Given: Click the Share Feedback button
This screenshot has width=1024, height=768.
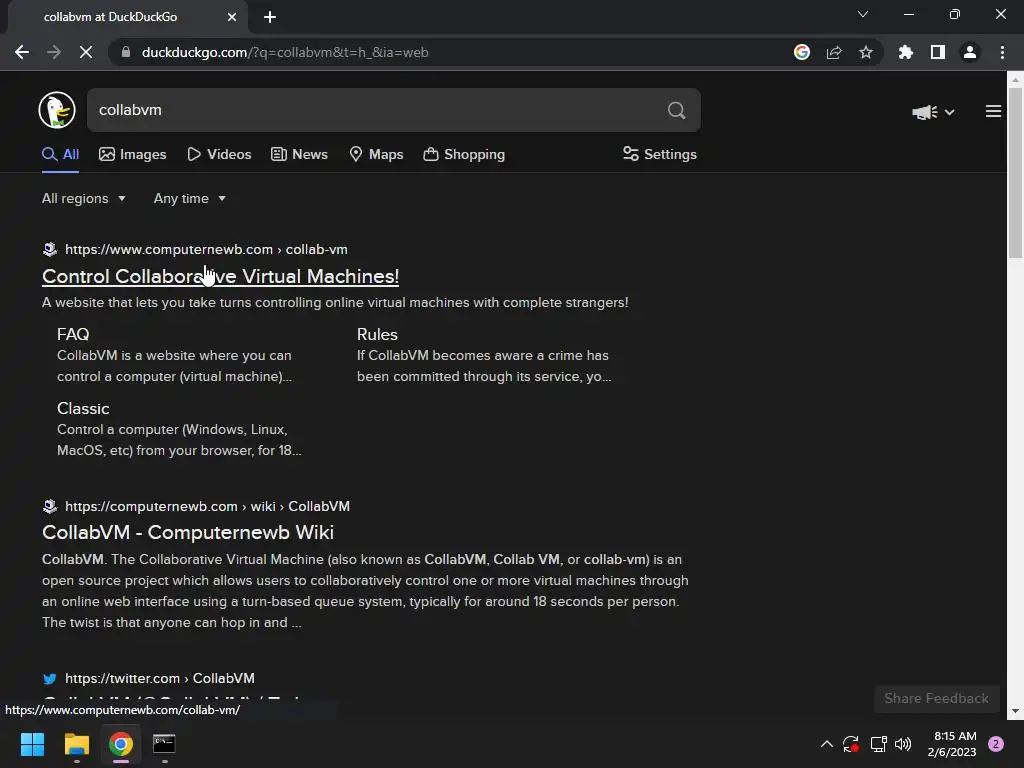Looking at the screenshot, I should click(x=936, y=699).
